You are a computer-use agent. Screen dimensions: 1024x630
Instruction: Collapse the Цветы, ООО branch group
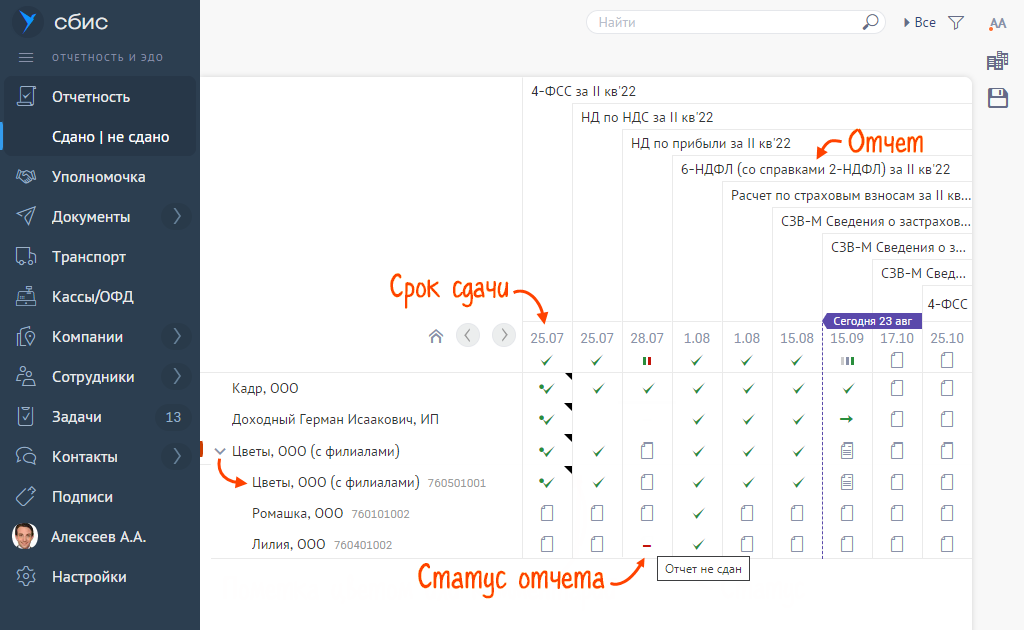pos(220,451)
